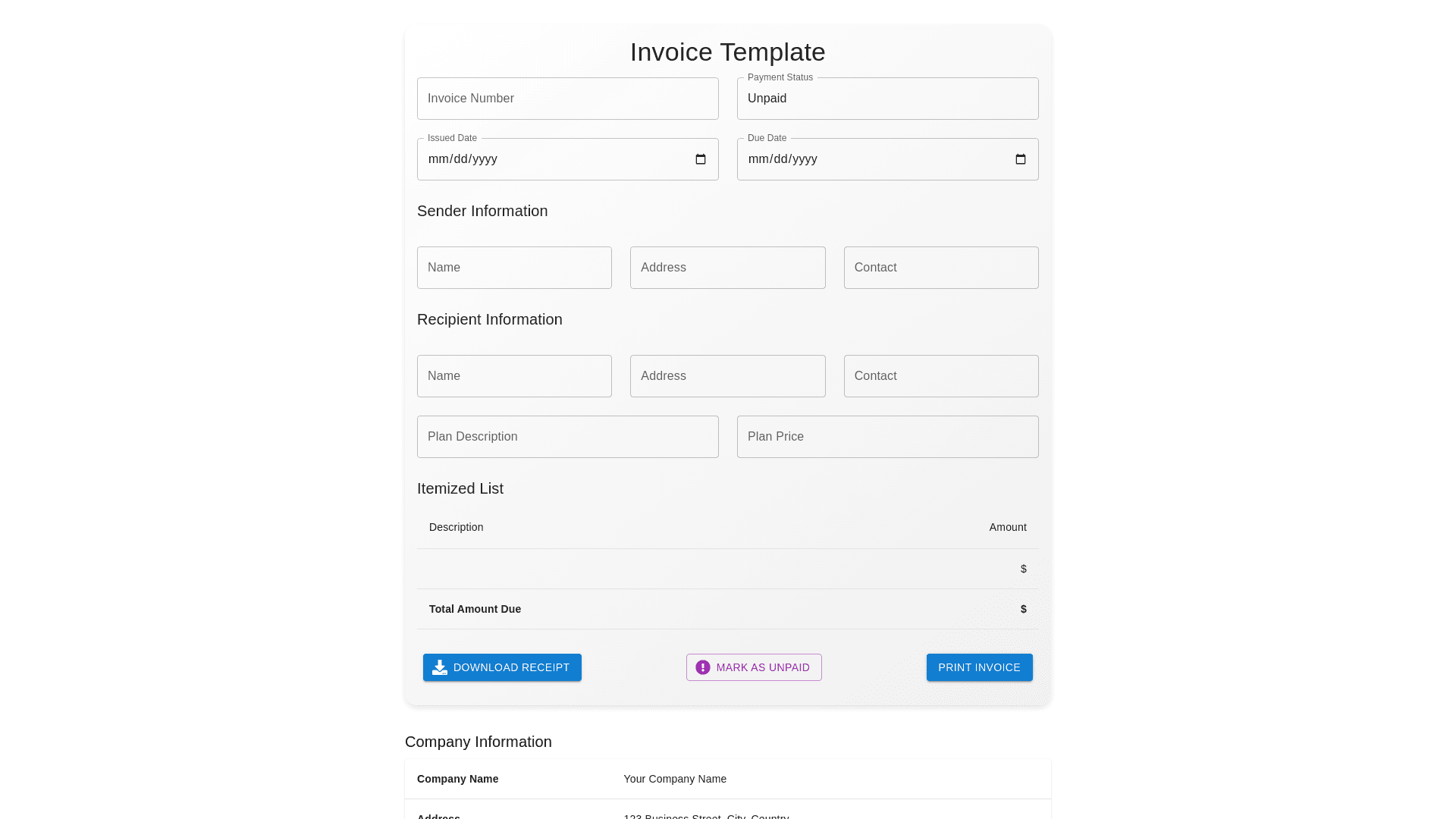
Task: Focus the Plan Price field
Action: click(x=887, y=437)
